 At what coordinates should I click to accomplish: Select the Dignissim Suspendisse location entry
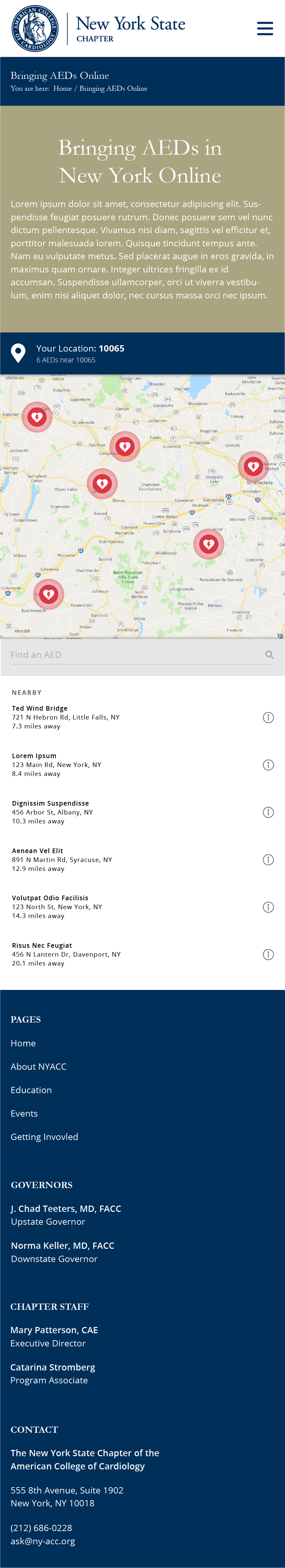click(142, 812)
